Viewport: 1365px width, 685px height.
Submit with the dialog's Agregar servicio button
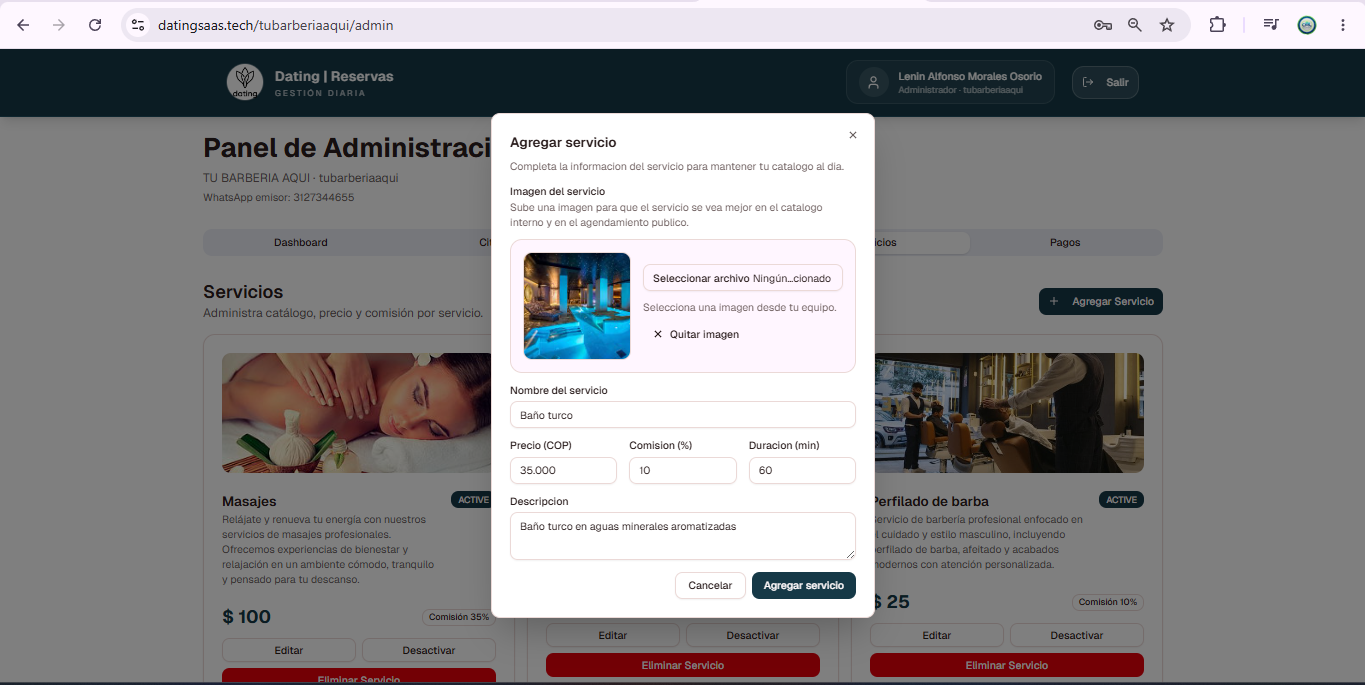[804, 585]
